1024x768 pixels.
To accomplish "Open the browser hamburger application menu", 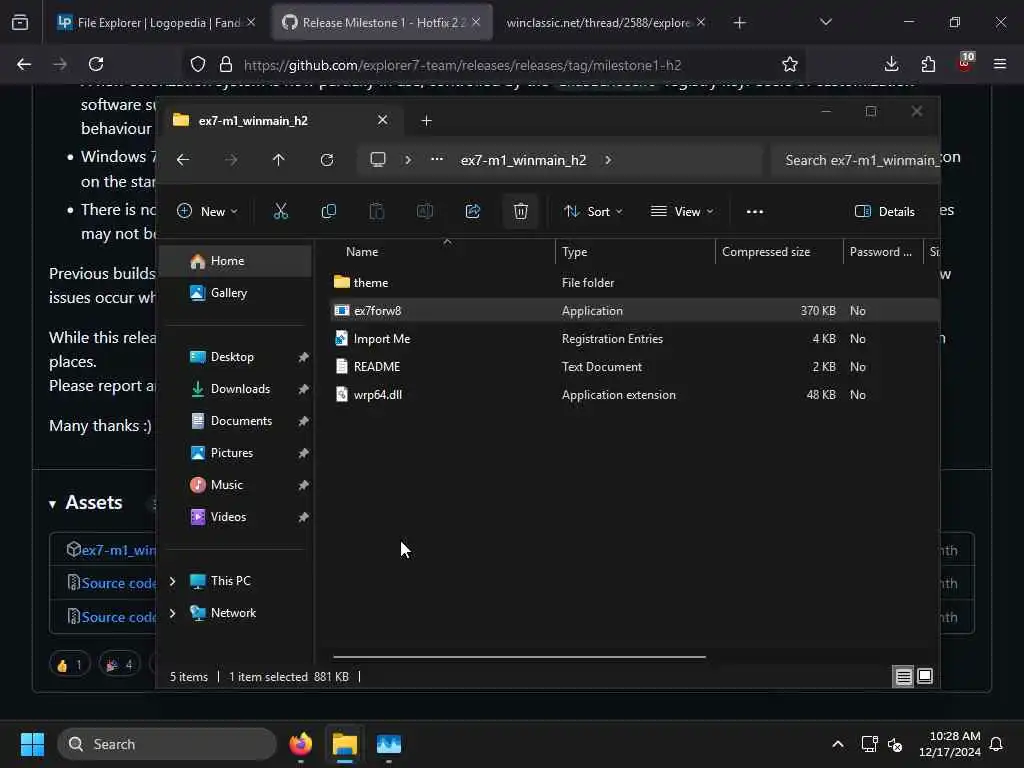I will click(x=999, y=64).
